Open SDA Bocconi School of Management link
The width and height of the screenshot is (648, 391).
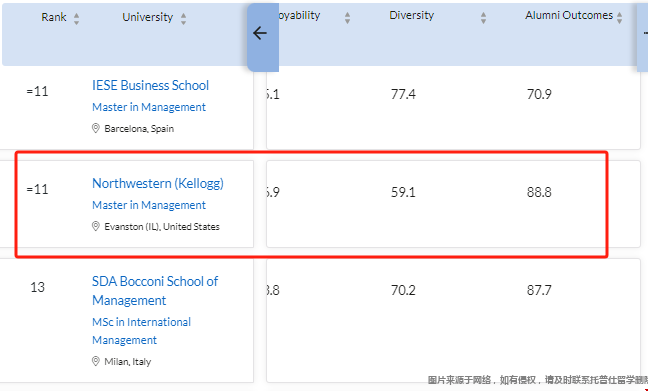point(155,291)
